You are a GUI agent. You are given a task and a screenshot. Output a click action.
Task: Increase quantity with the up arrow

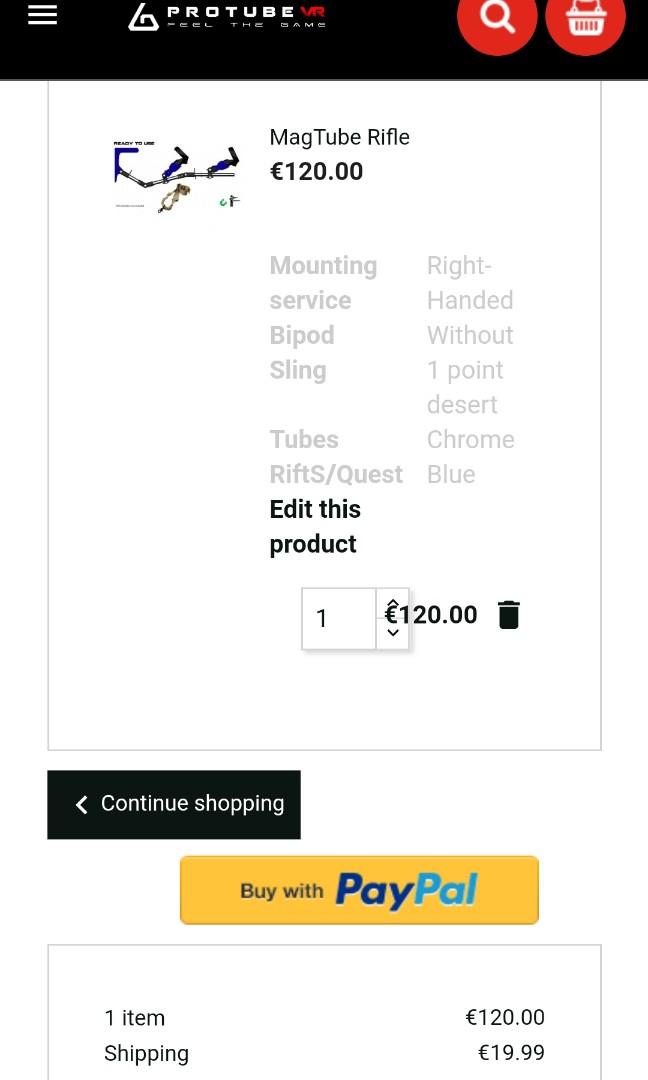393,603
